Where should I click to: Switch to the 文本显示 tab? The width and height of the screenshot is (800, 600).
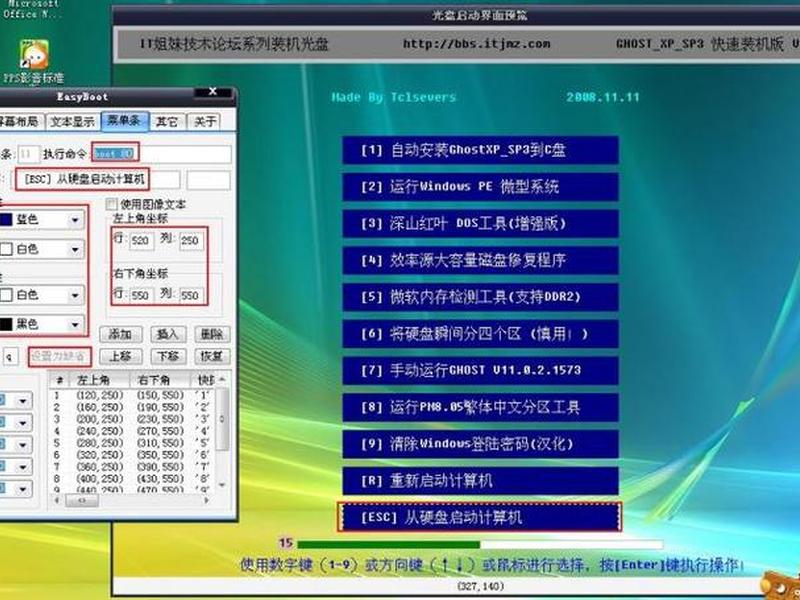coord(72,121)
